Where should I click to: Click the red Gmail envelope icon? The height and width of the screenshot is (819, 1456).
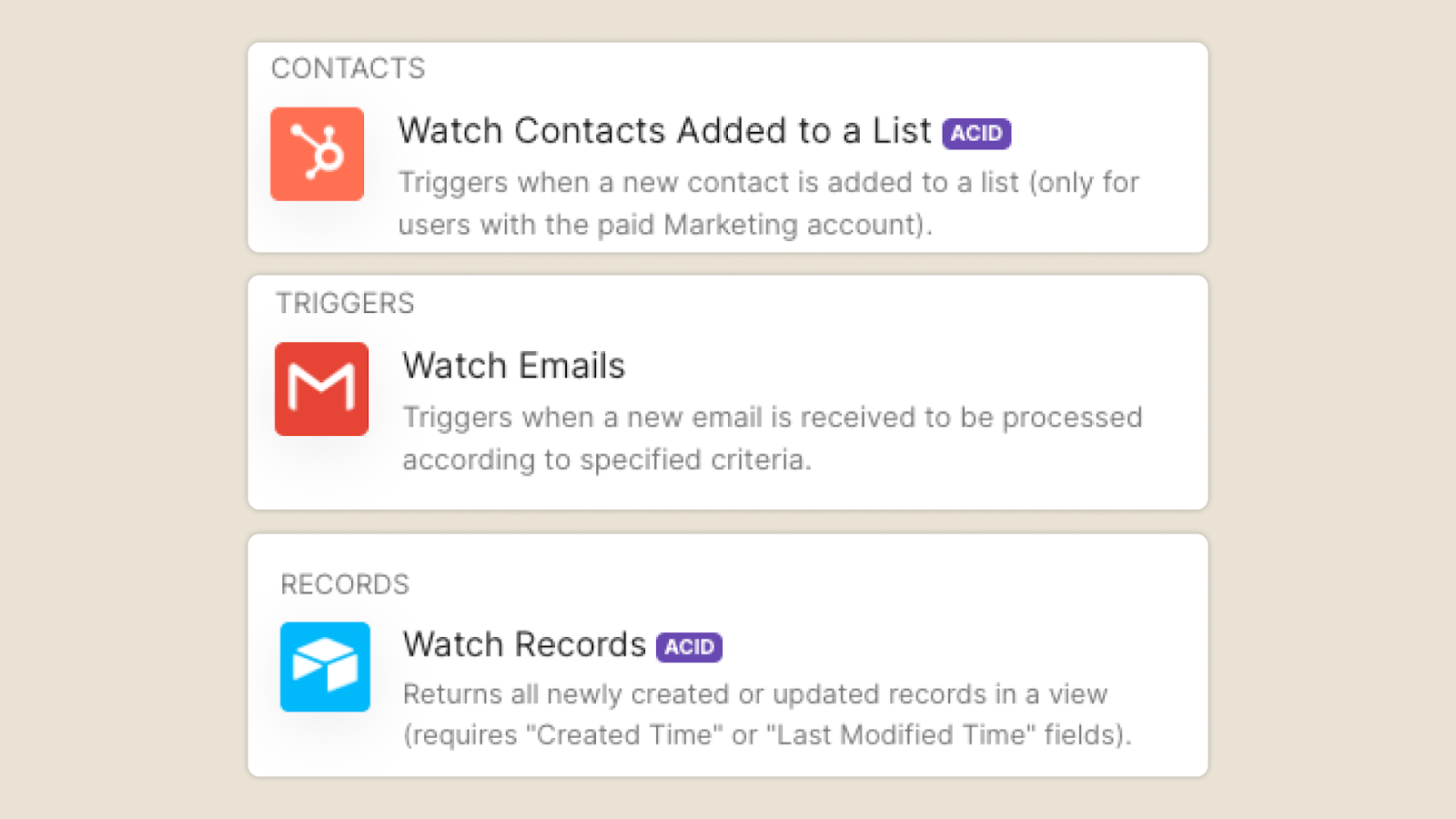[x=321, y=389]
